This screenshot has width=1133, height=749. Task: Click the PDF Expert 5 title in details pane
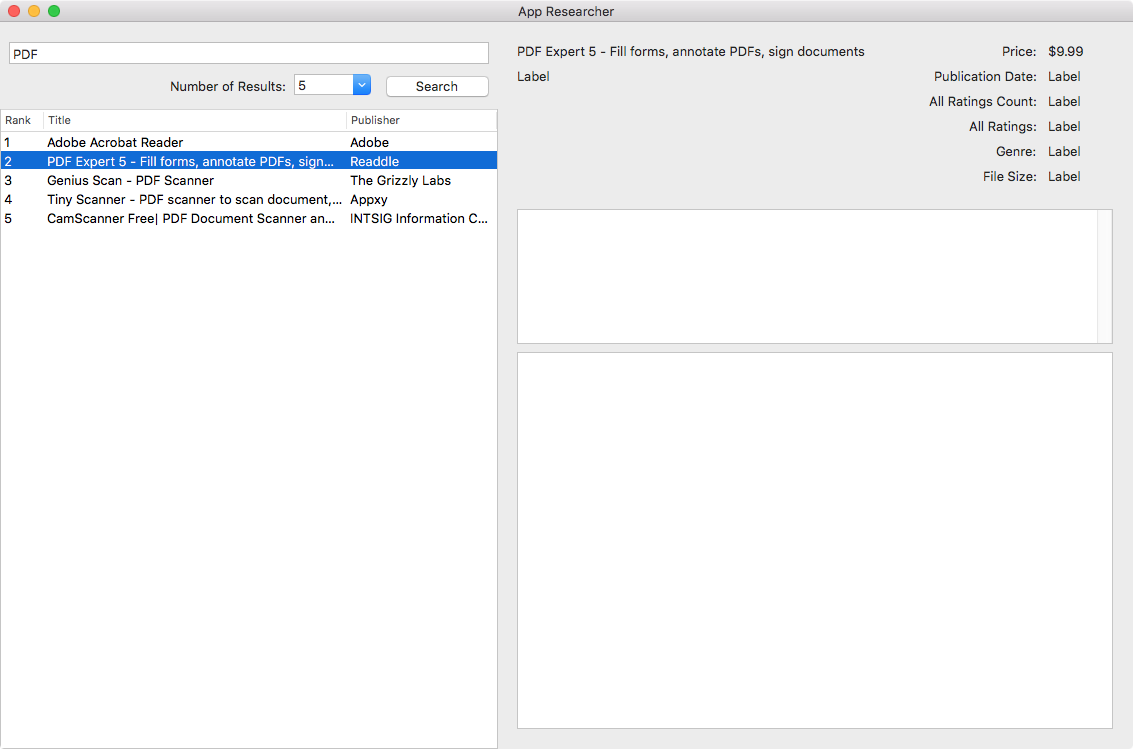click(x=690, y=52)
